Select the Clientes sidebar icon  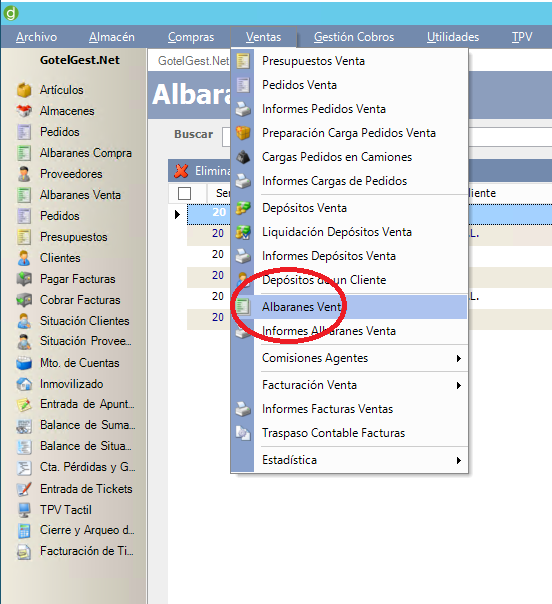[x=24, y=258]
